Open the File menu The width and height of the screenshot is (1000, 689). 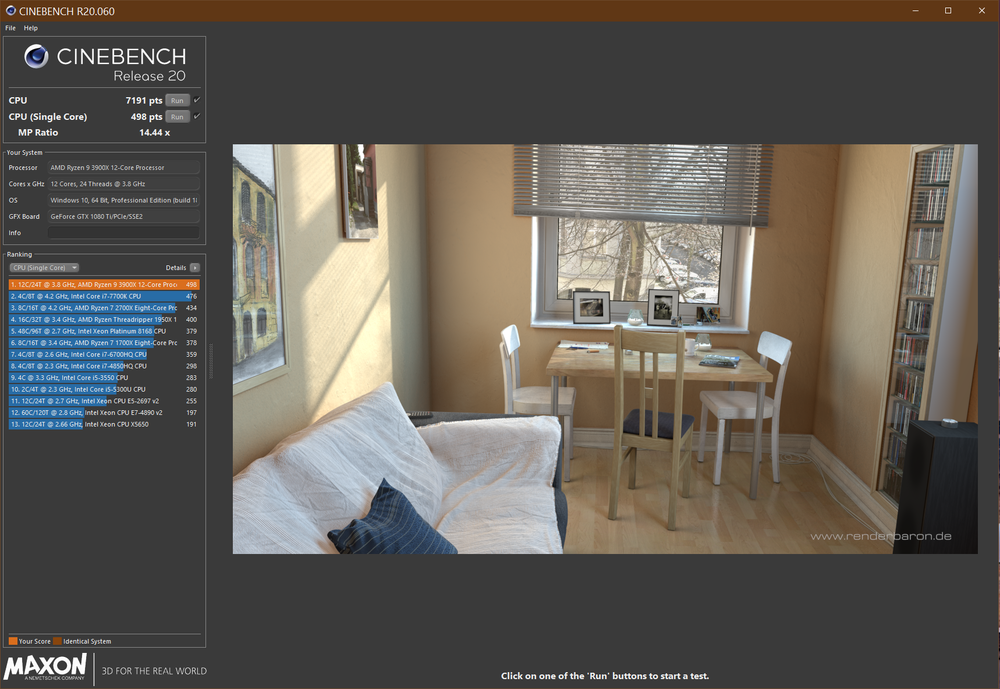[10, 28]
